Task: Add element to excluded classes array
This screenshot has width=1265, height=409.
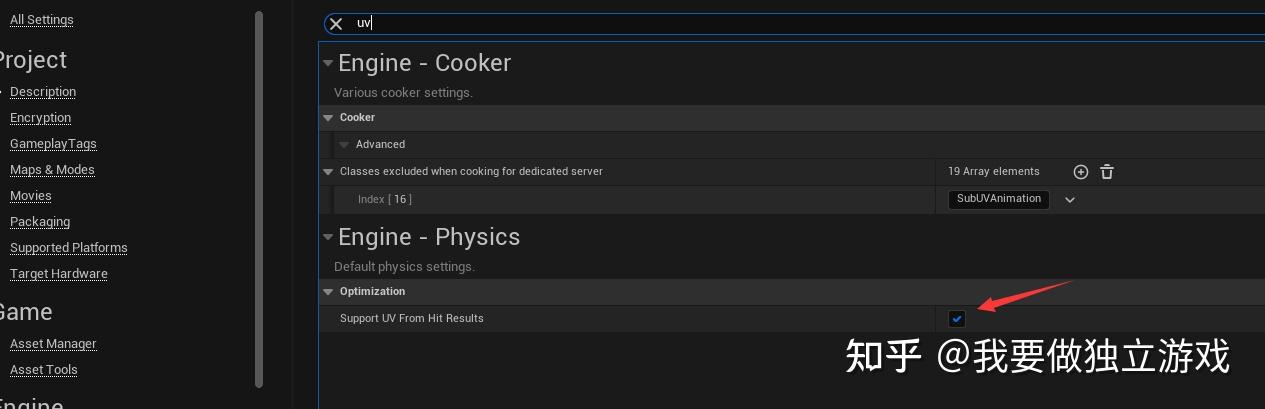Action: point(1080,172)
